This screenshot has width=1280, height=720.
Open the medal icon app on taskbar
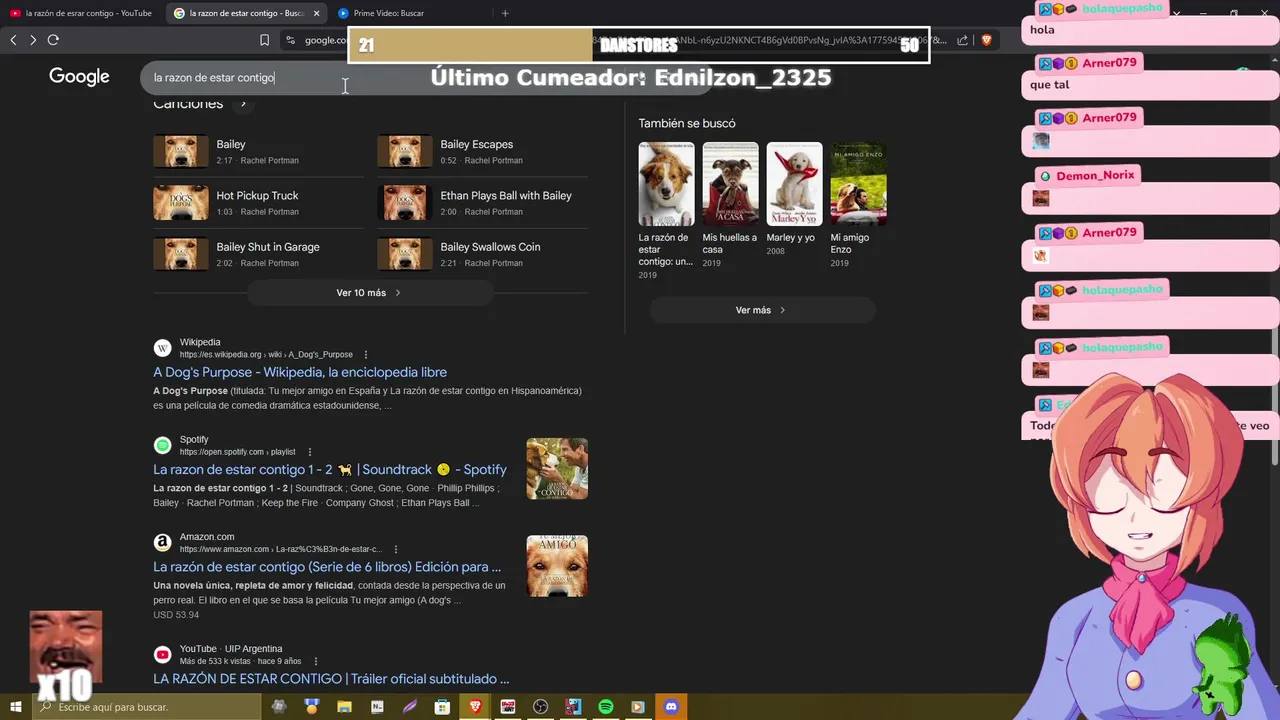[312, 707]
